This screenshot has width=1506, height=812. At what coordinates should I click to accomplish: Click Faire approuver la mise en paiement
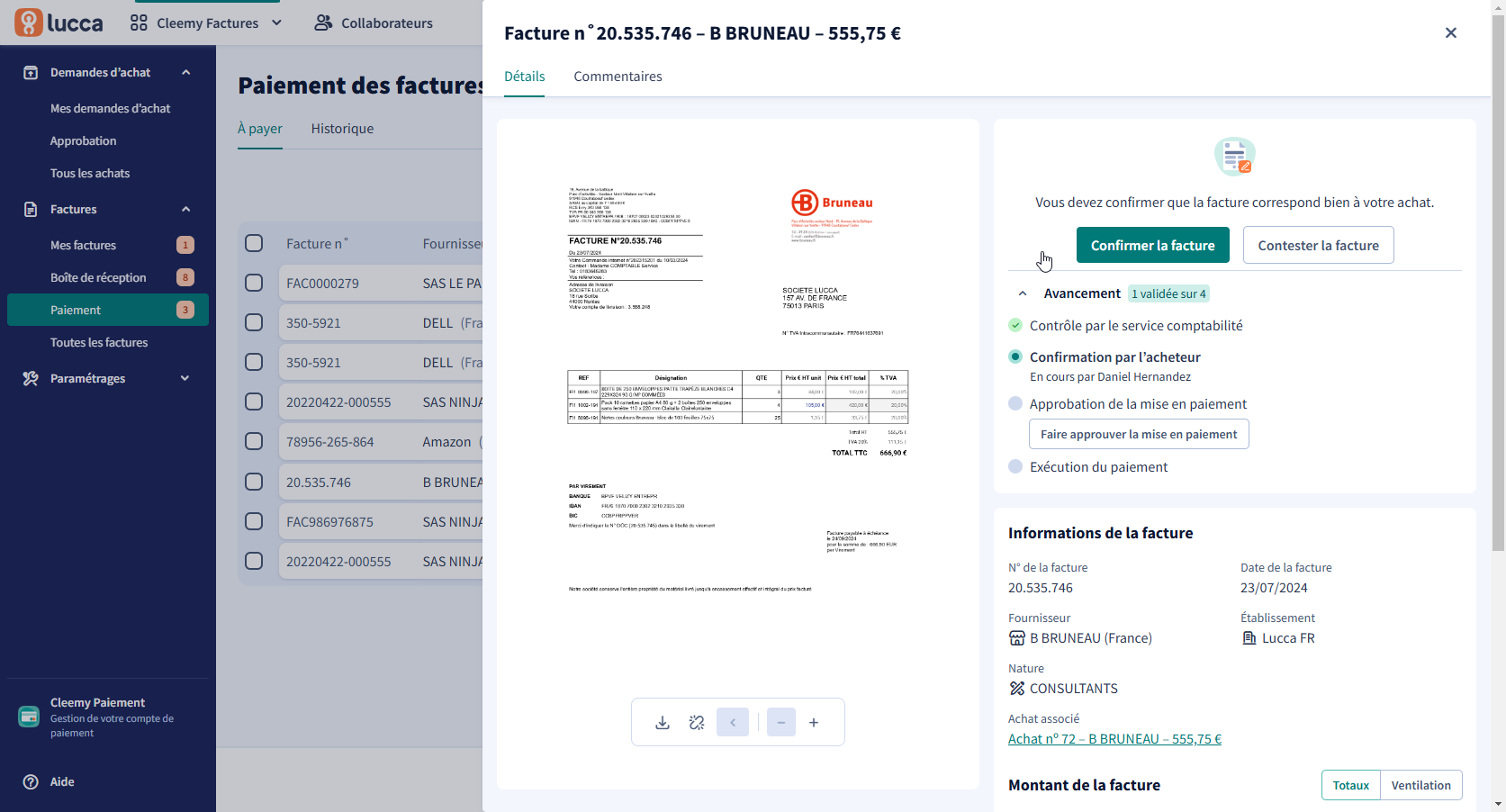point(1139,434)
